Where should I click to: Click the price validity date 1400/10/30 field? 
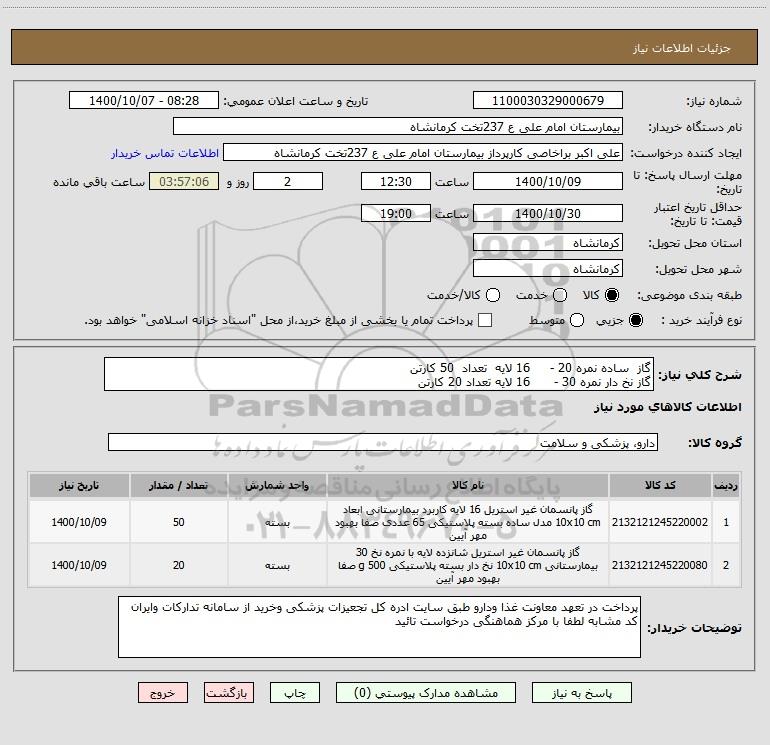[x=548, y=214]
